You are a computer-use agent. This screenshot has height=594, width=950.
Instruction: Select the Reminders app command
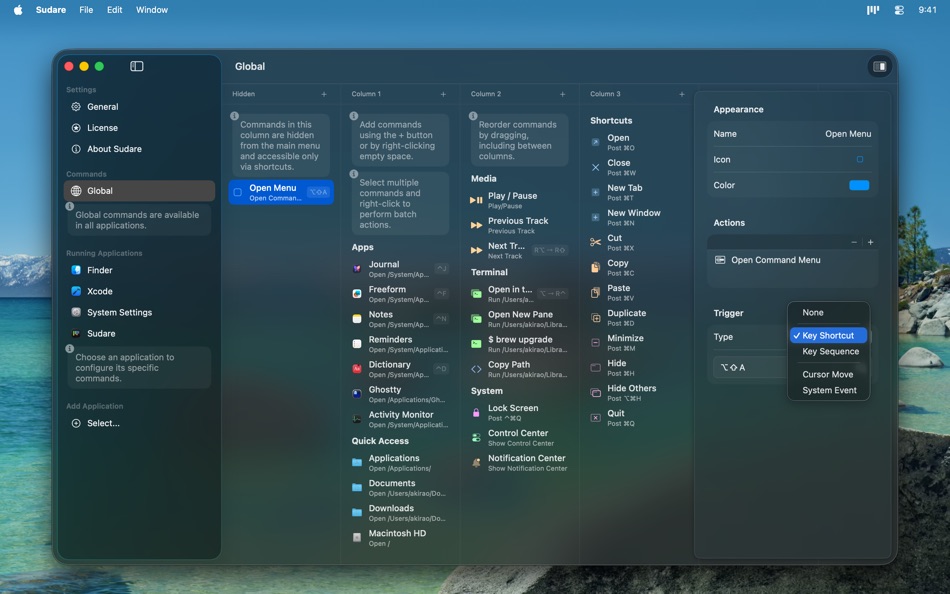[400, 344]
